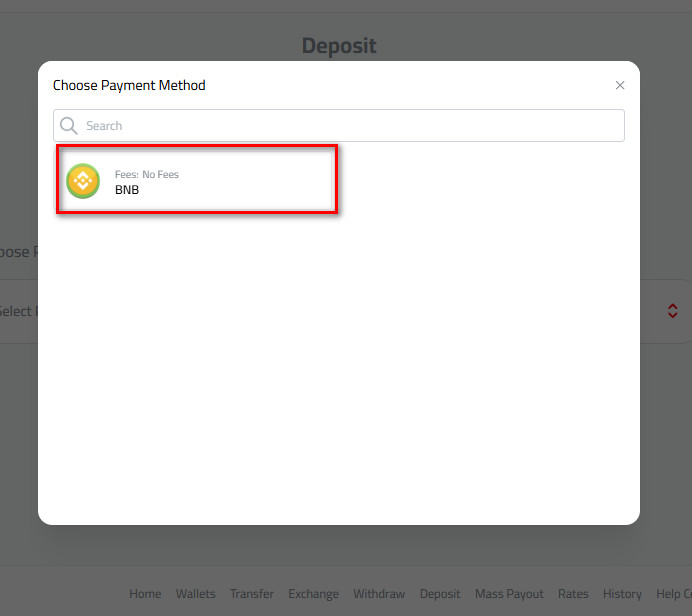Open the Home footer link
The width and height of the screenshot is (692, 616).
coord(145,594)
